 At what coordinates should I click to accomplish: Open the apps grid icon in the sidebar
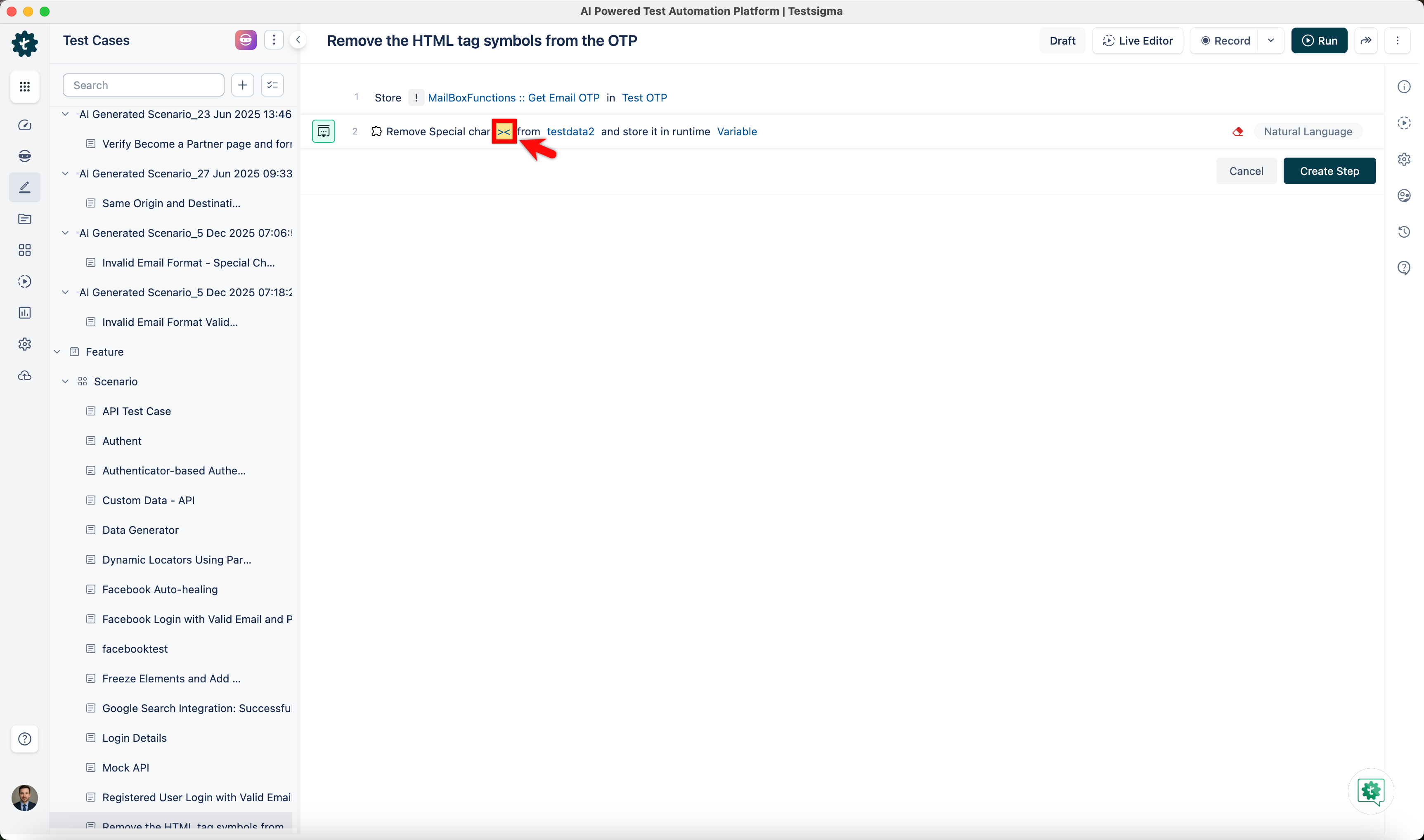tap(24, 87)
